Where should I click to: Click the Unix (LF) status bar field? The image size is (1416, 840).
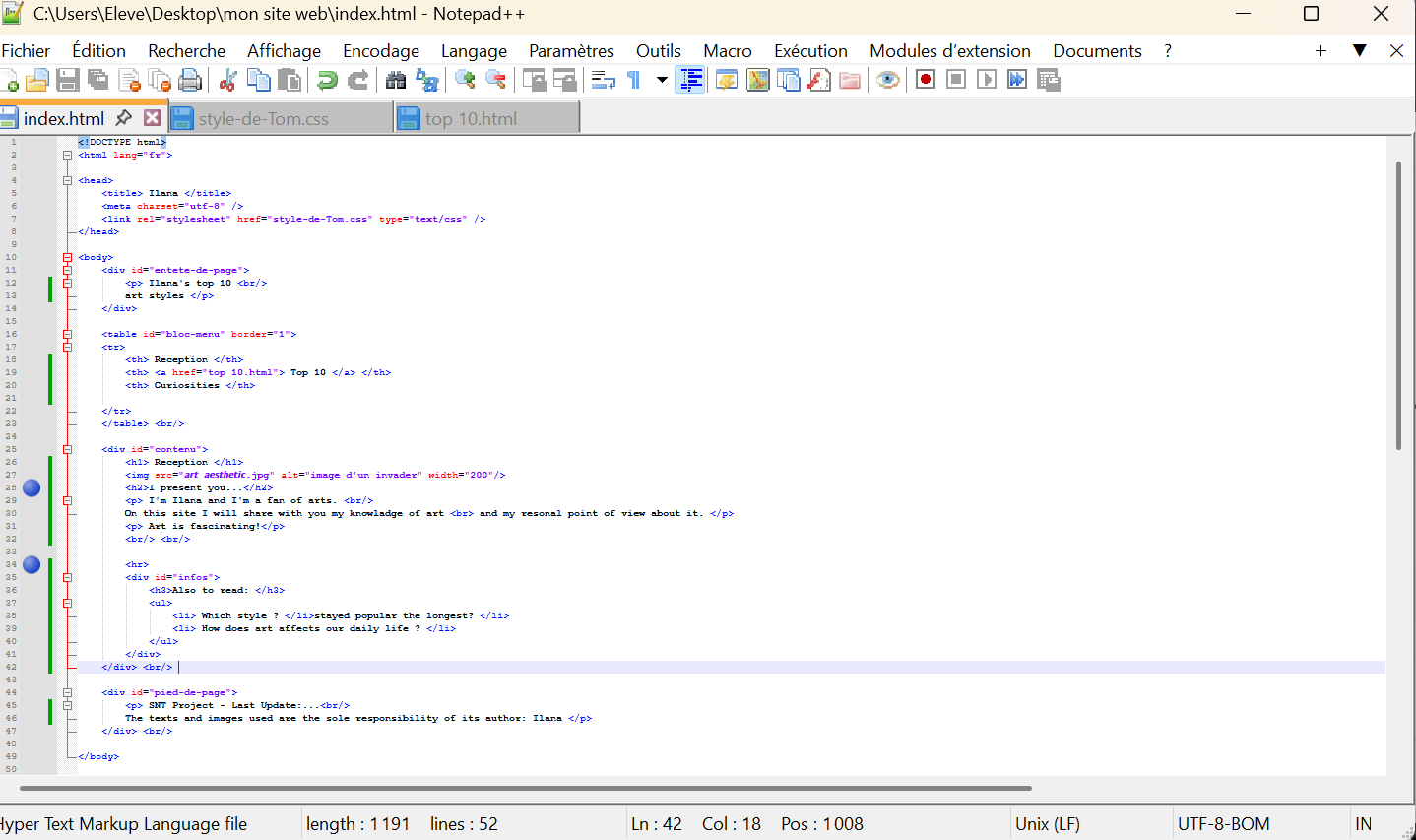1047,824
